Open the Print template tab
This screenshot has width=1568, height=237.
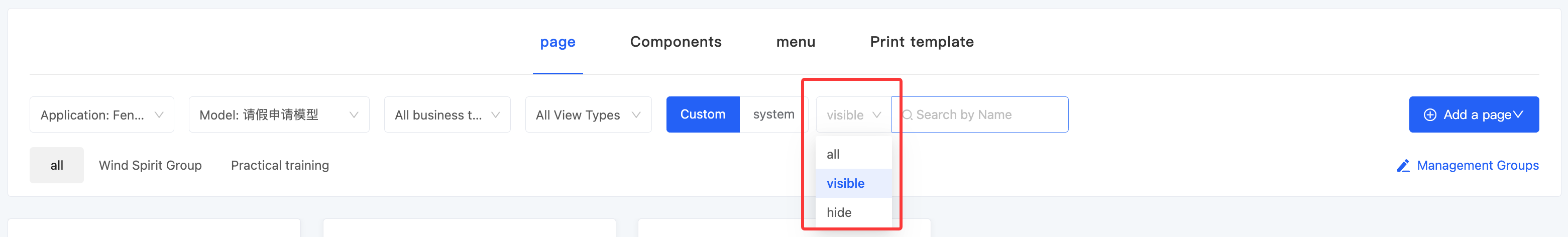pos(922,42)
